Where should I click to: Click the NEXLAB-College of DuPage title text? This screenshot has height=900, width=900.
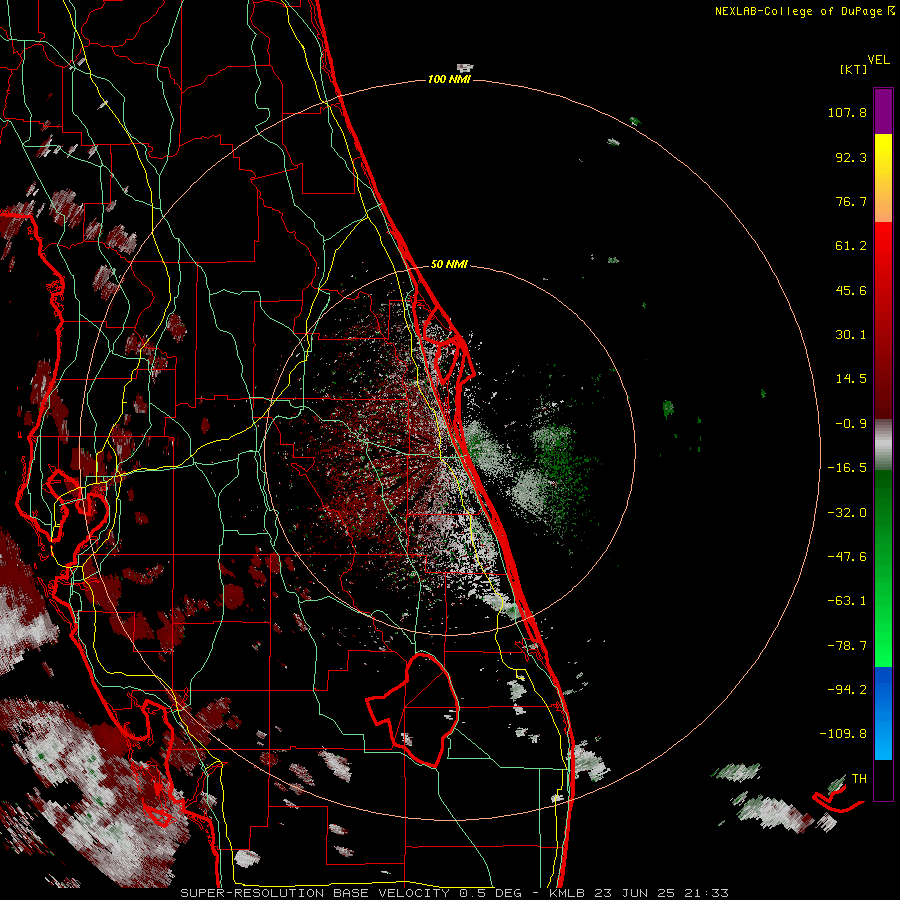click(800, 11)
